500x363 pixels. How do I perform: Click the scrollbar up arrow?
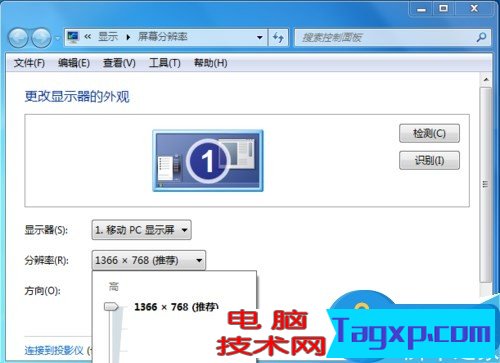pos(486,80)
